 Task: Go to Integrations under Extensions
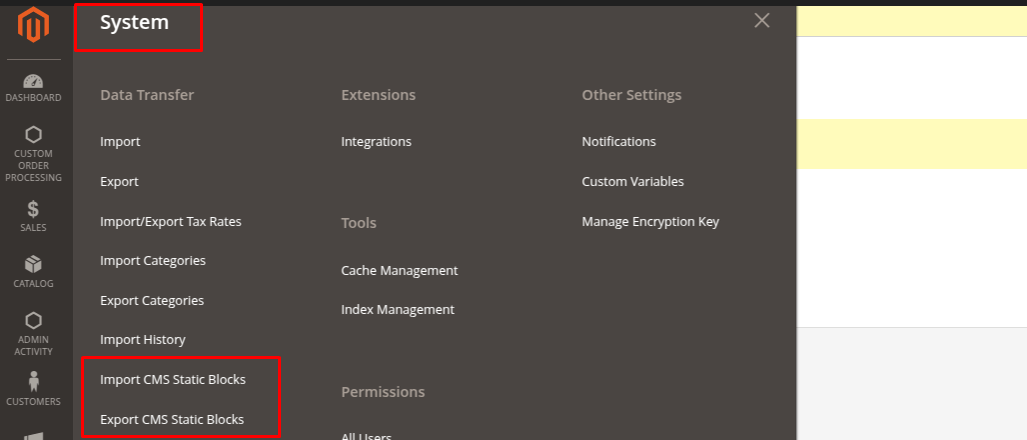click(376, 142)
